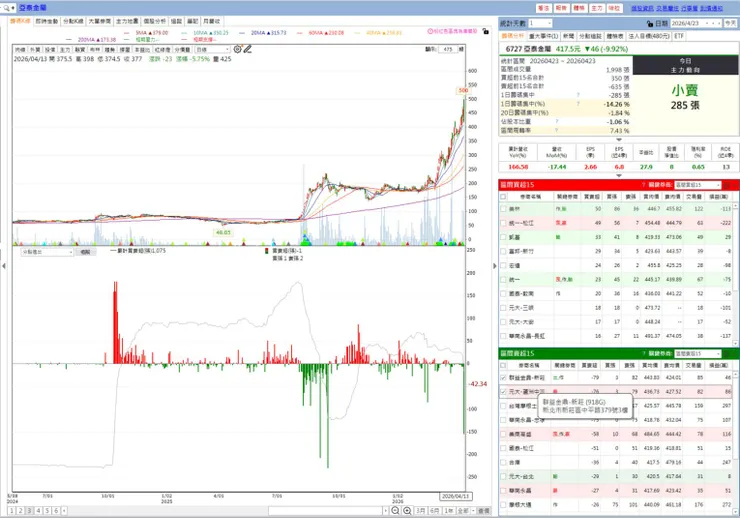Screen dimensions: 740x518
Task: Click the pink circle info icon above chart
Action: click(x=430, y=31)
